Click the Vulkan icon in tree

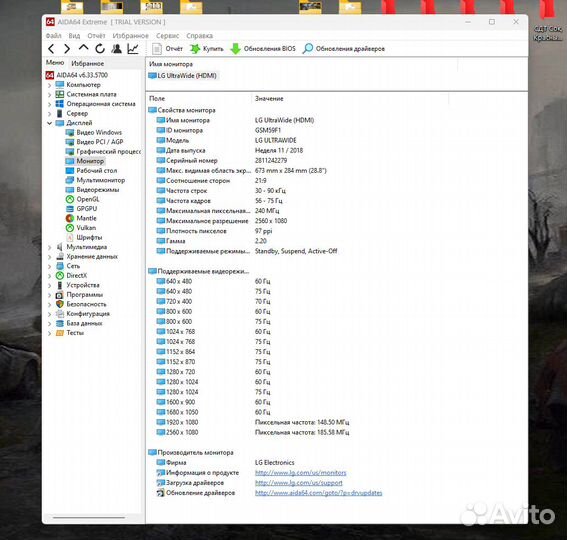(x=70, y=228)
